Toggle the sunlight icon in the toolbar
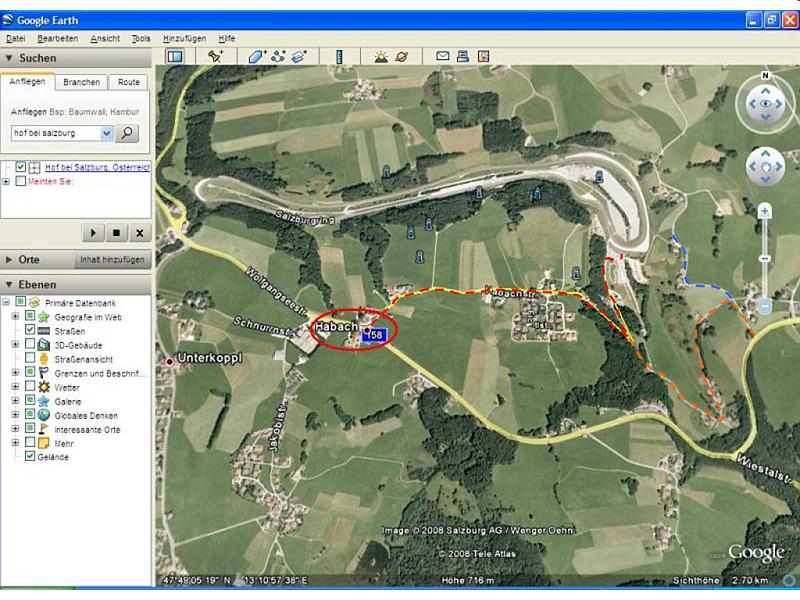This screenshot has height=600, width=800. 381,57
